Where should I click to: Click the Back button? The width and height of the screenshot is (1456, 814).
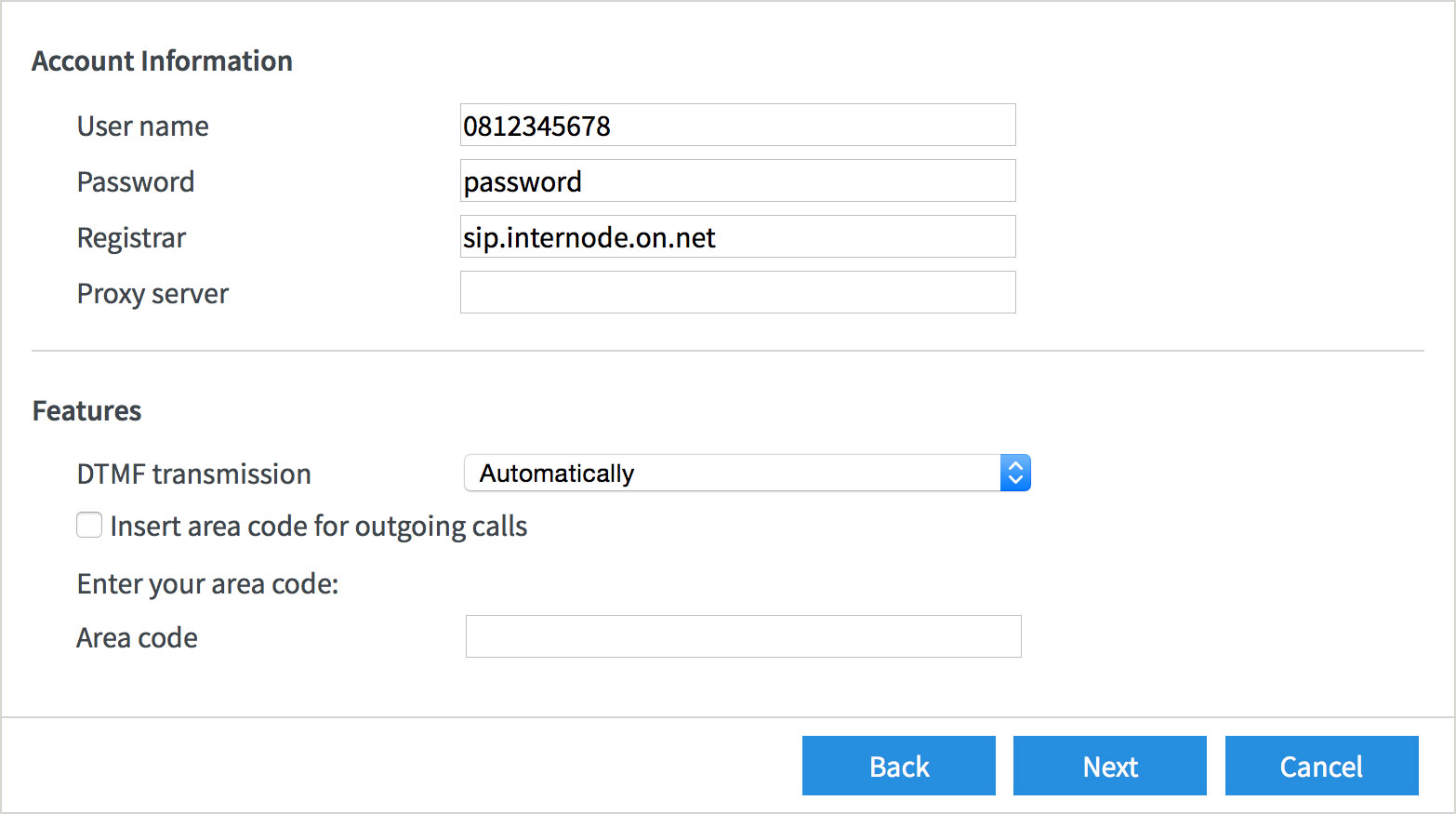[897, 766]
